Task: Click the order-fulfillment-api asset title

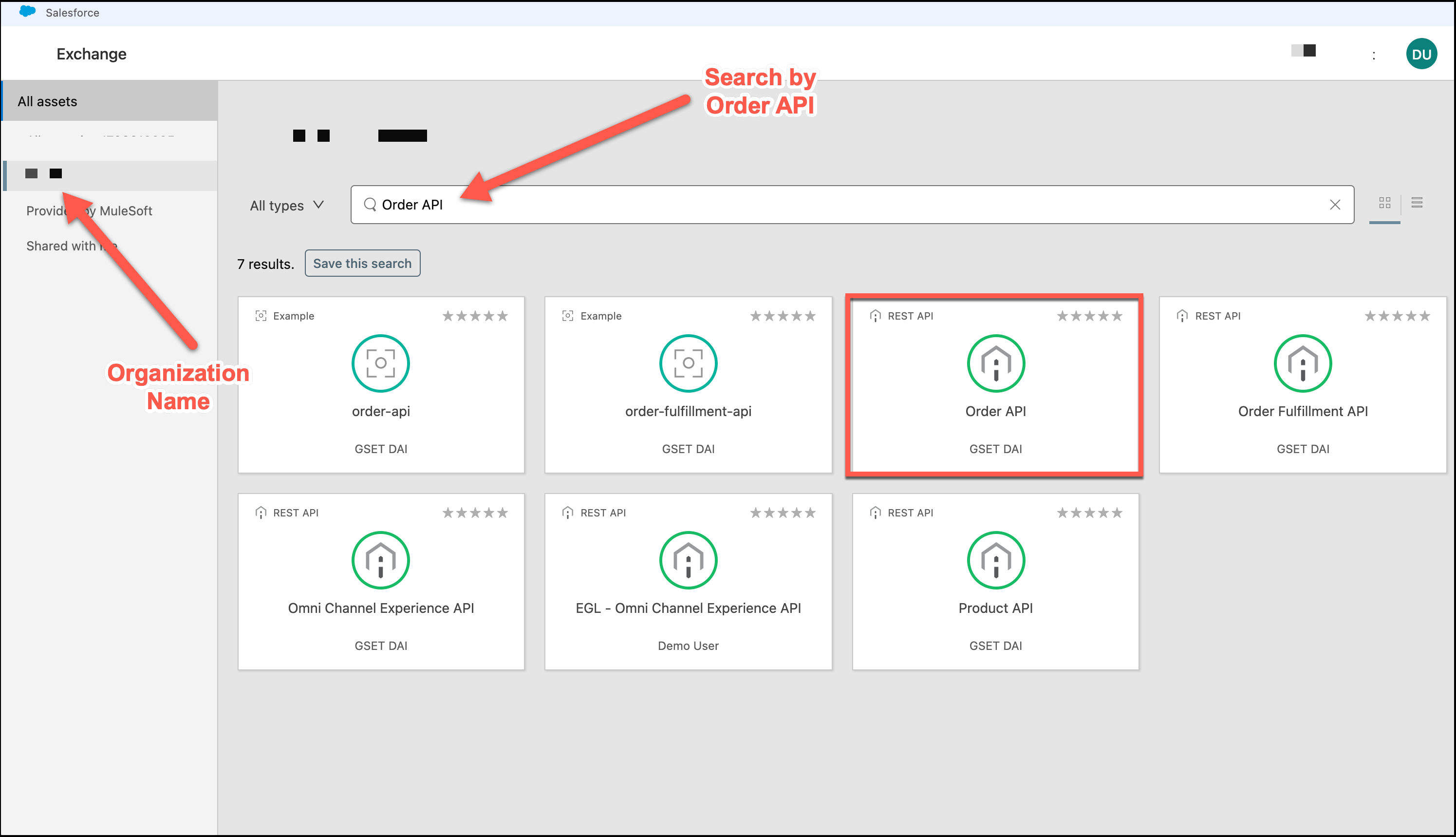Action: tap(688, 412)
